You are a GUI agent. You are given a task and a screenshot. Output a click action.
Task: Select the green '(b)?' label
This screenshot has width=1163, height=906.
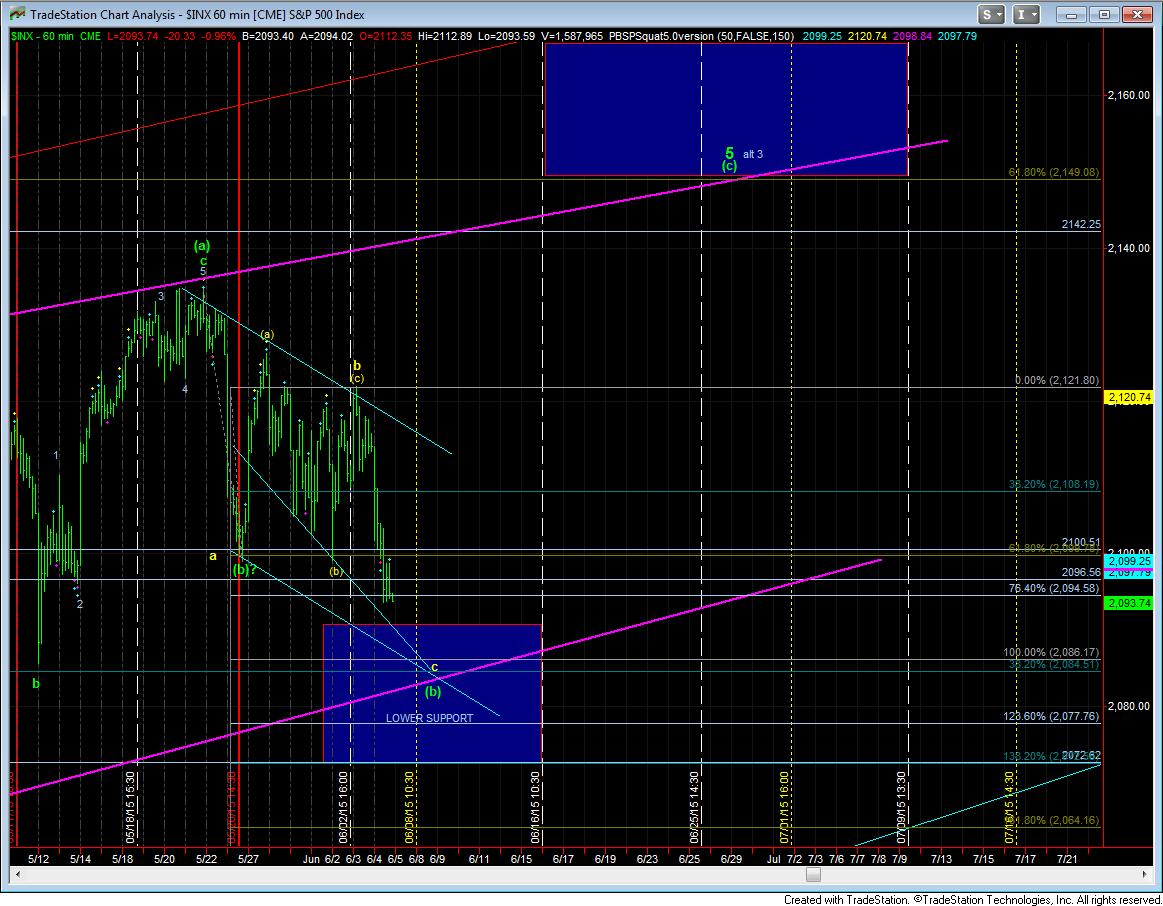245,569
